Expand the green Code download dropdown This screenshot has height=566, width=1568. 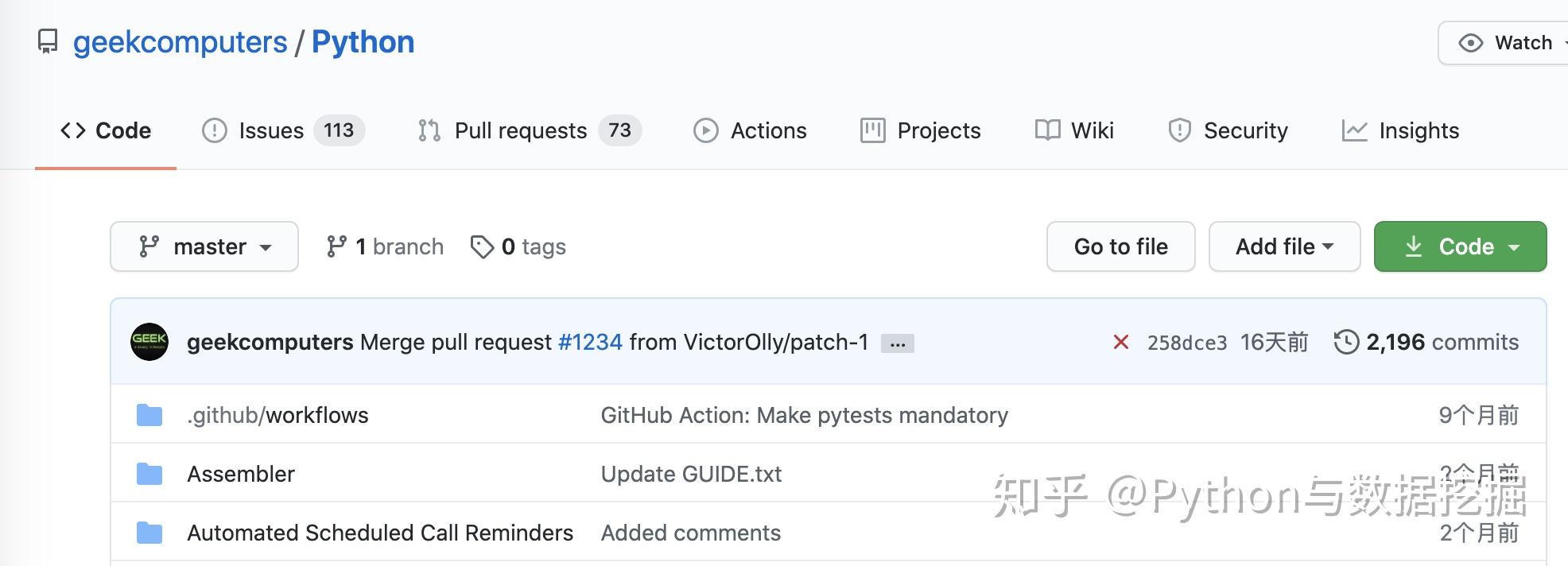click(x=1460, y=246)
